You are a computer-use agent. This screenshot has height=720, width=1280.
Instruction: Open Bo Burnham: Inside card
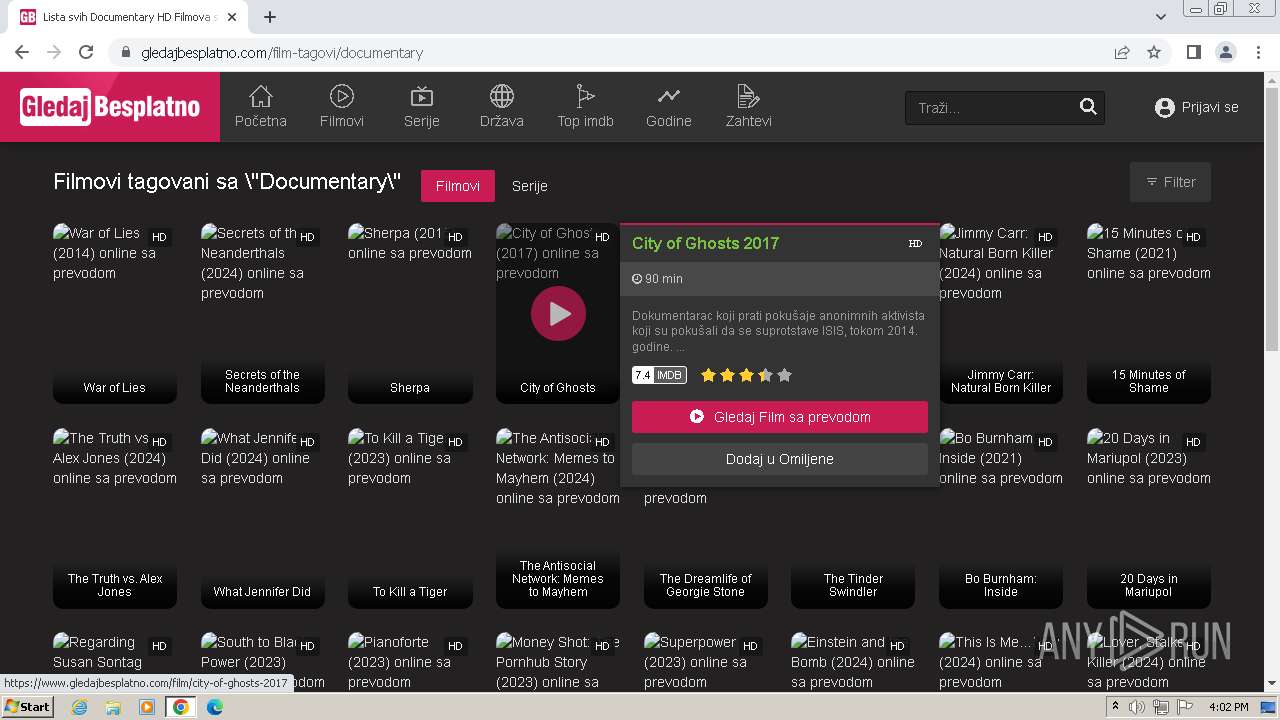coord(1001,518)
